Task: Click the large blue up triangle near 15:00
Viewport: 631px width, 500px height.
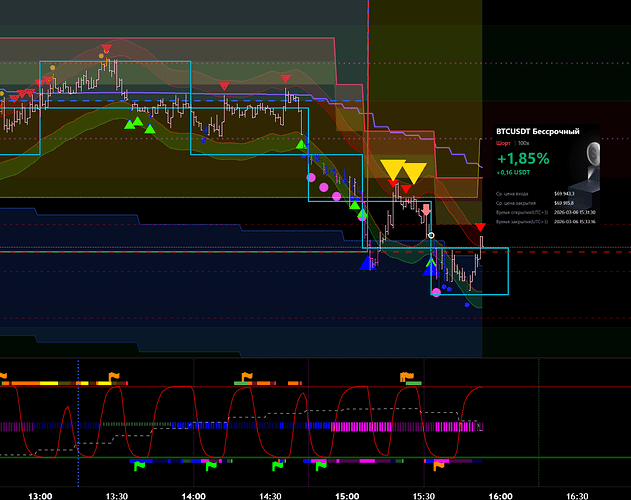Action: [x=369, y=263]
